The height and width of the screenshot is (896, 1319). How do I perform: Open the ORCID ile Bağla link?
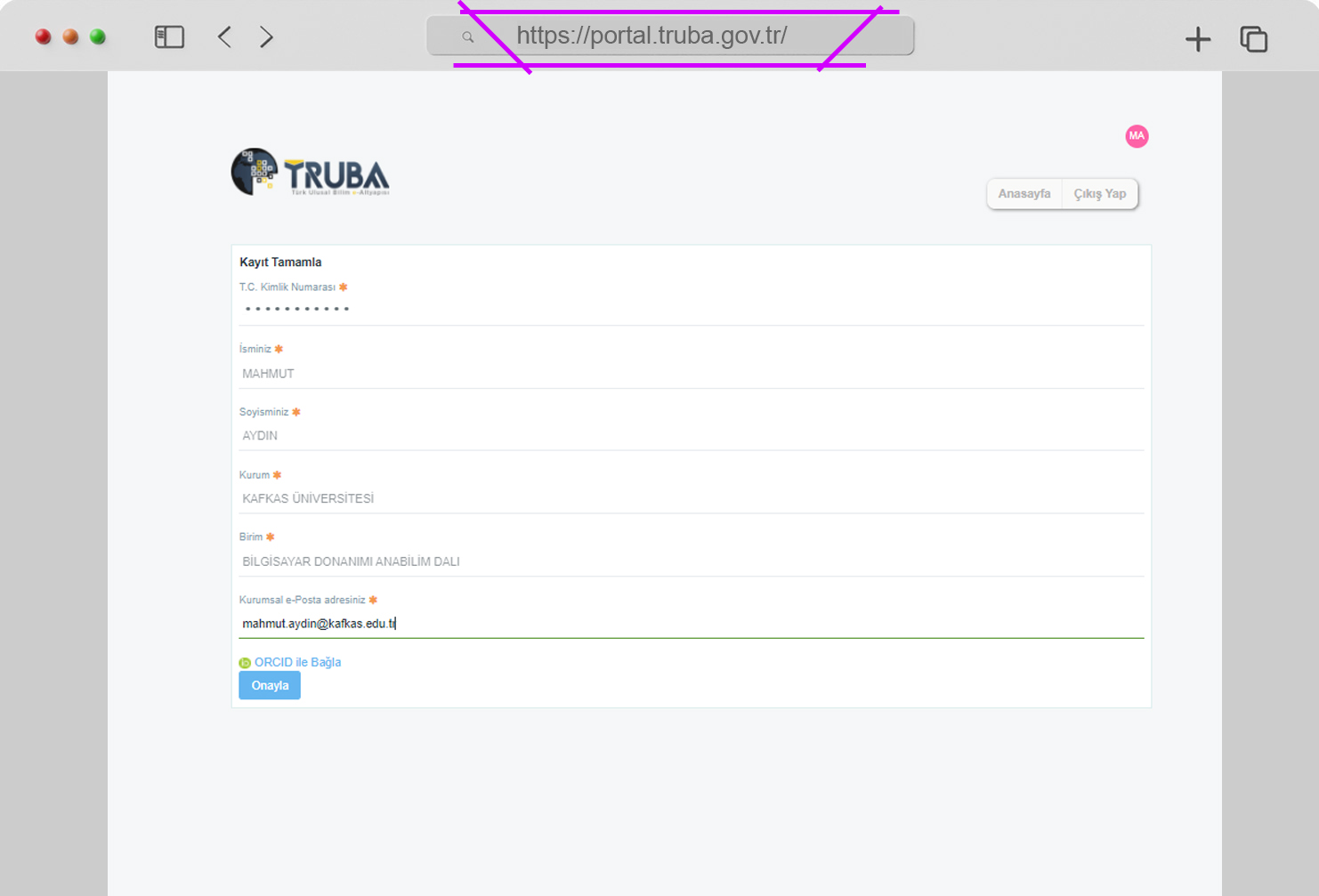pos(297,662)
